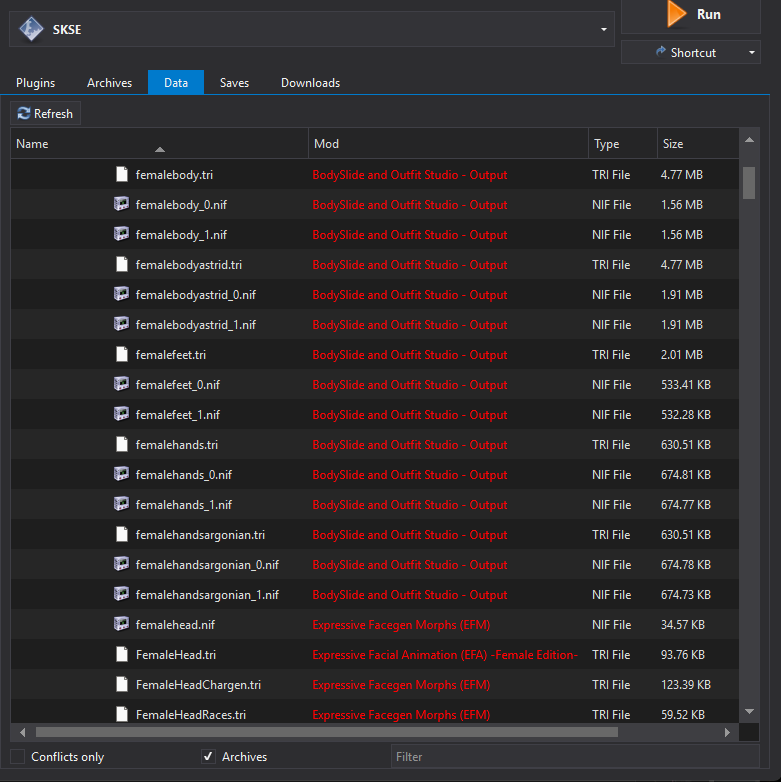The image size is (781, 782).
Task: Switch to the Plugins tab
Action: pyautogui.click(x=35, y=83)
